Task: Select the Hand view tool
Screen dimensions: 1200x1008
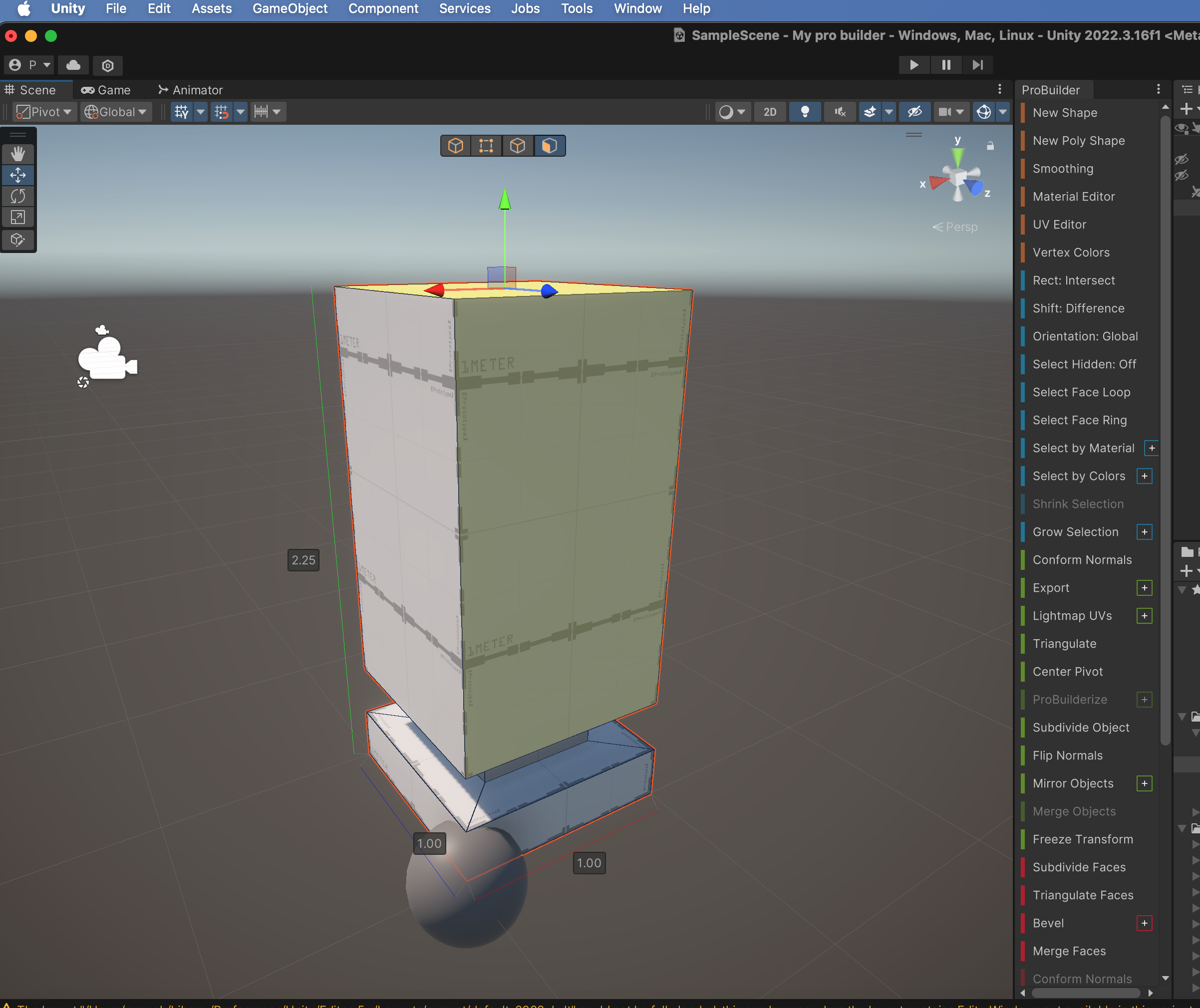Action: point(18,154)
